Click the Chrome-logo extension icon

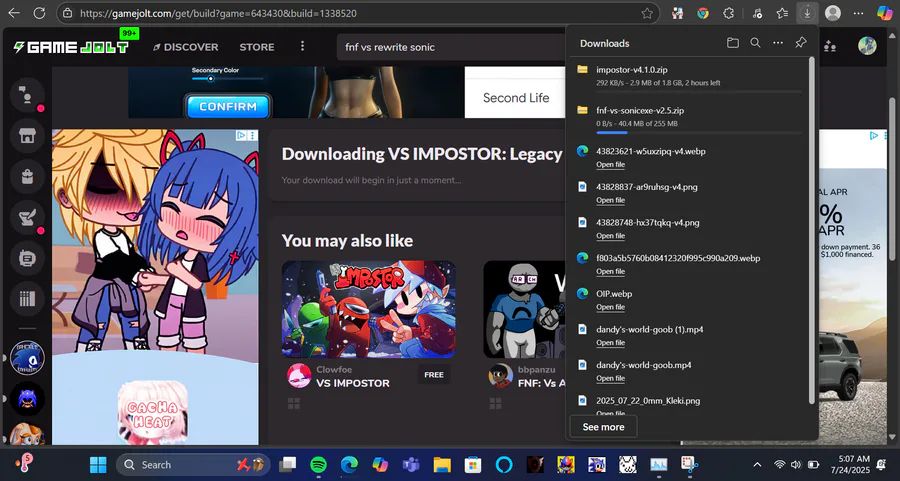pyautogui.click(x=703, y=13)
